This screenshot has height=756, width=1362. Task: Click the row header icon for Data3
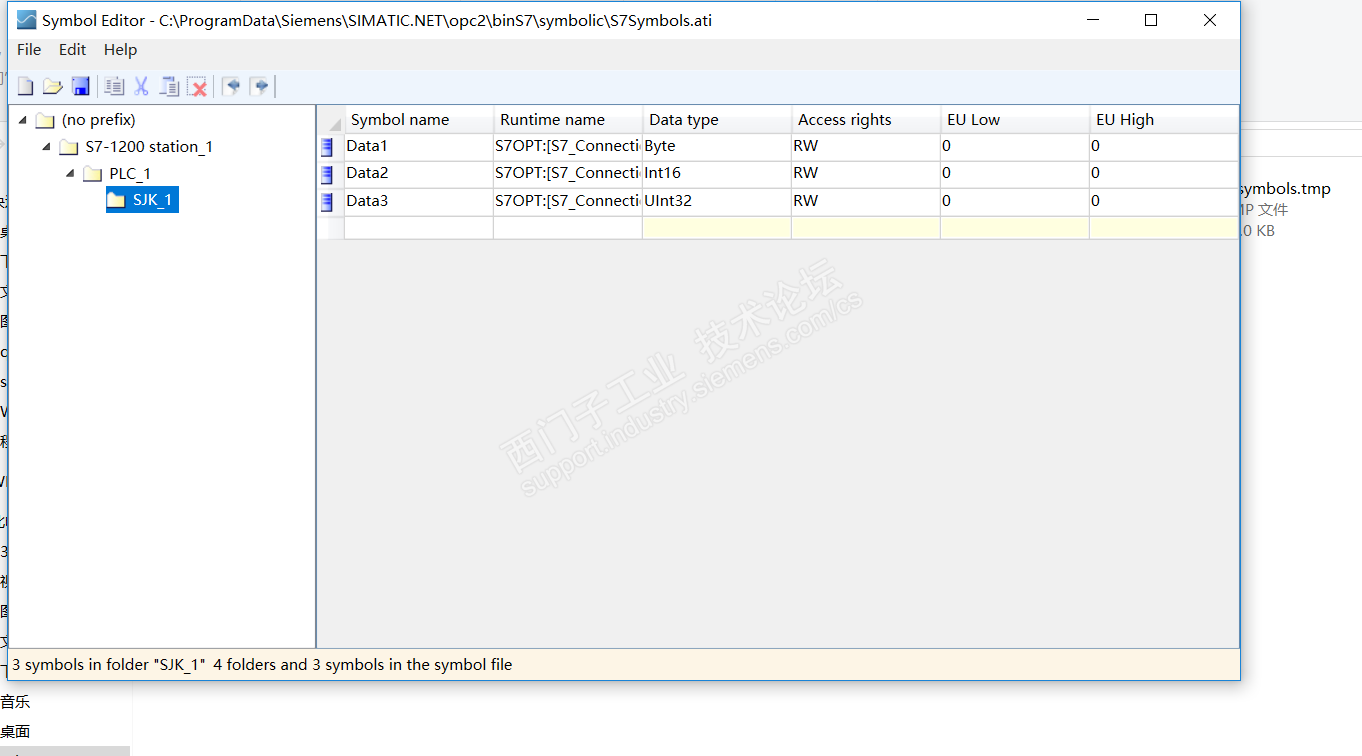pyautogui.click(x=327, y=202)
